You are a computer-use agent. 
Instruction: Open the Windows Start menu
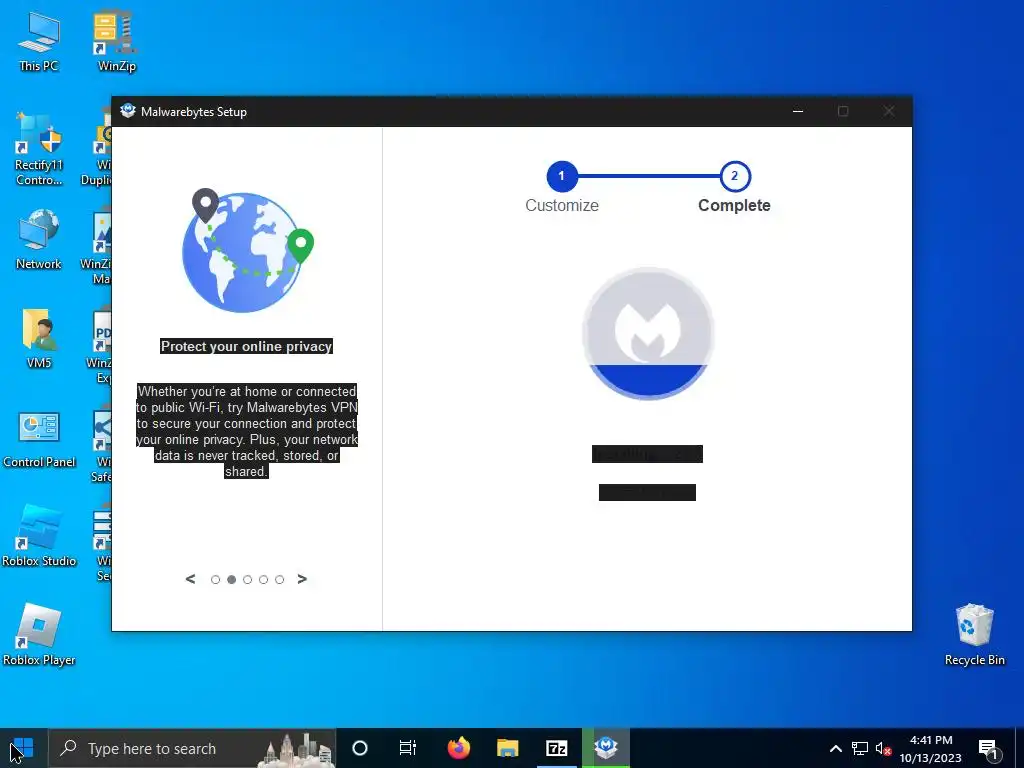click(24, 748)
